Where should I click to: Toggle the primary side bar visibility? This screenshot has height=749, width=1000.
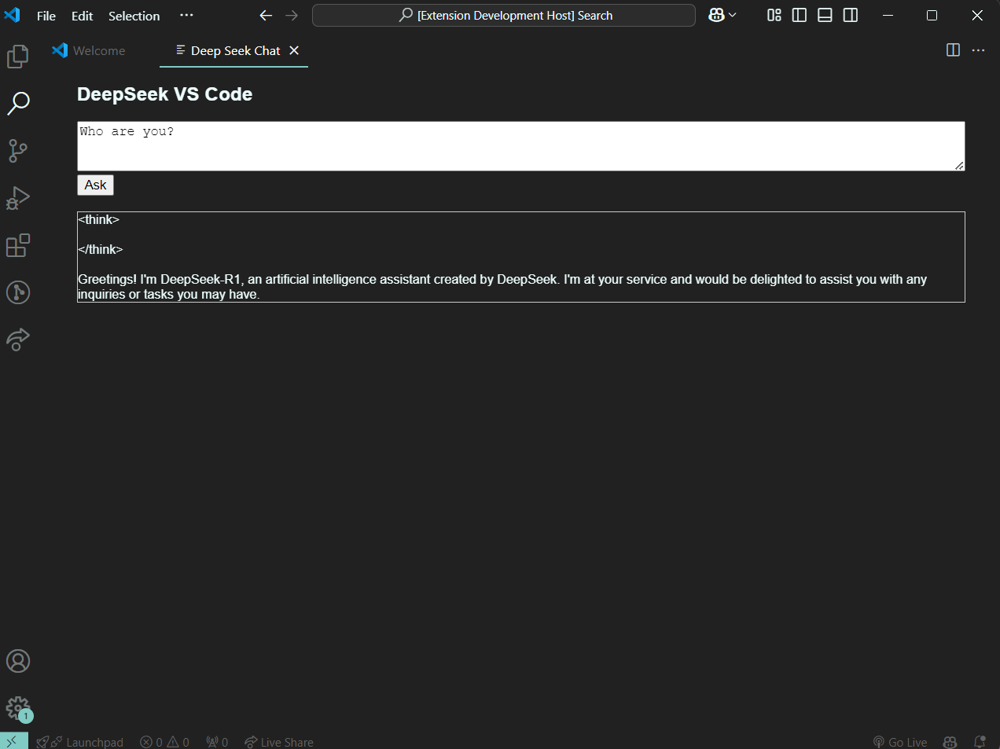(x=799, y=15)
